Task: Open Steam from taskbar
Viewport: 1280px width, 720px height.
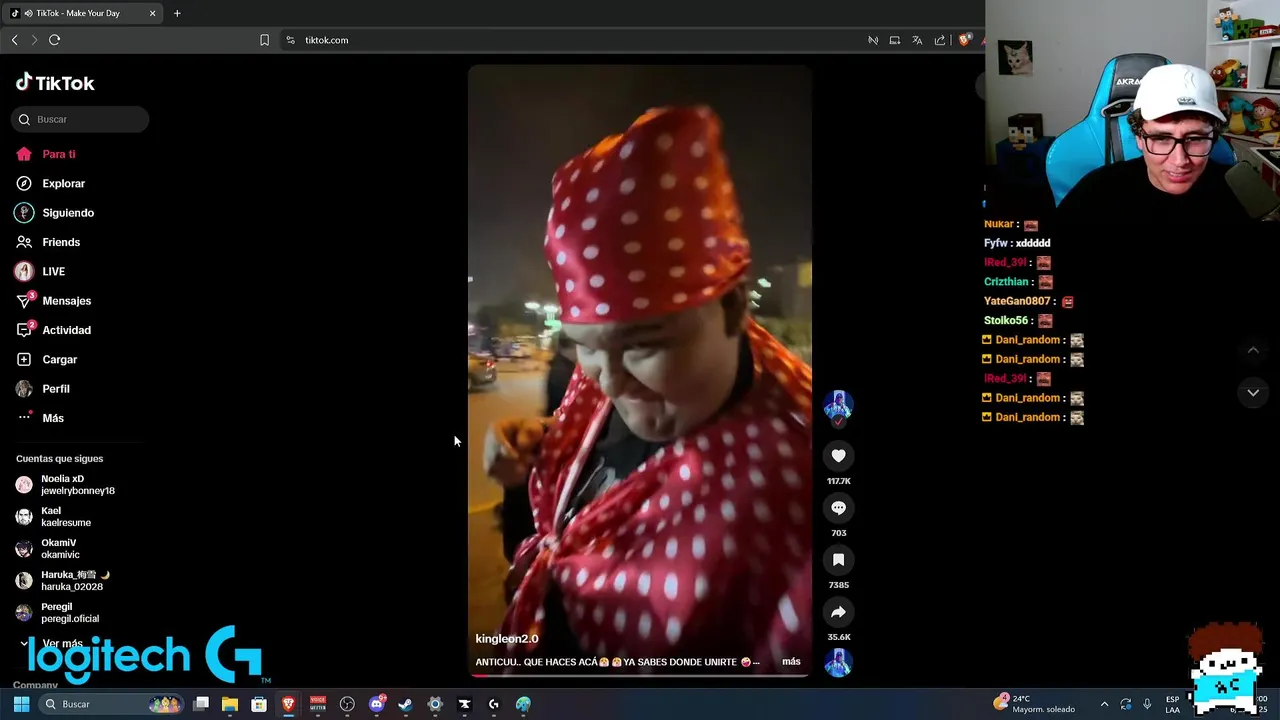Action: 406,704
